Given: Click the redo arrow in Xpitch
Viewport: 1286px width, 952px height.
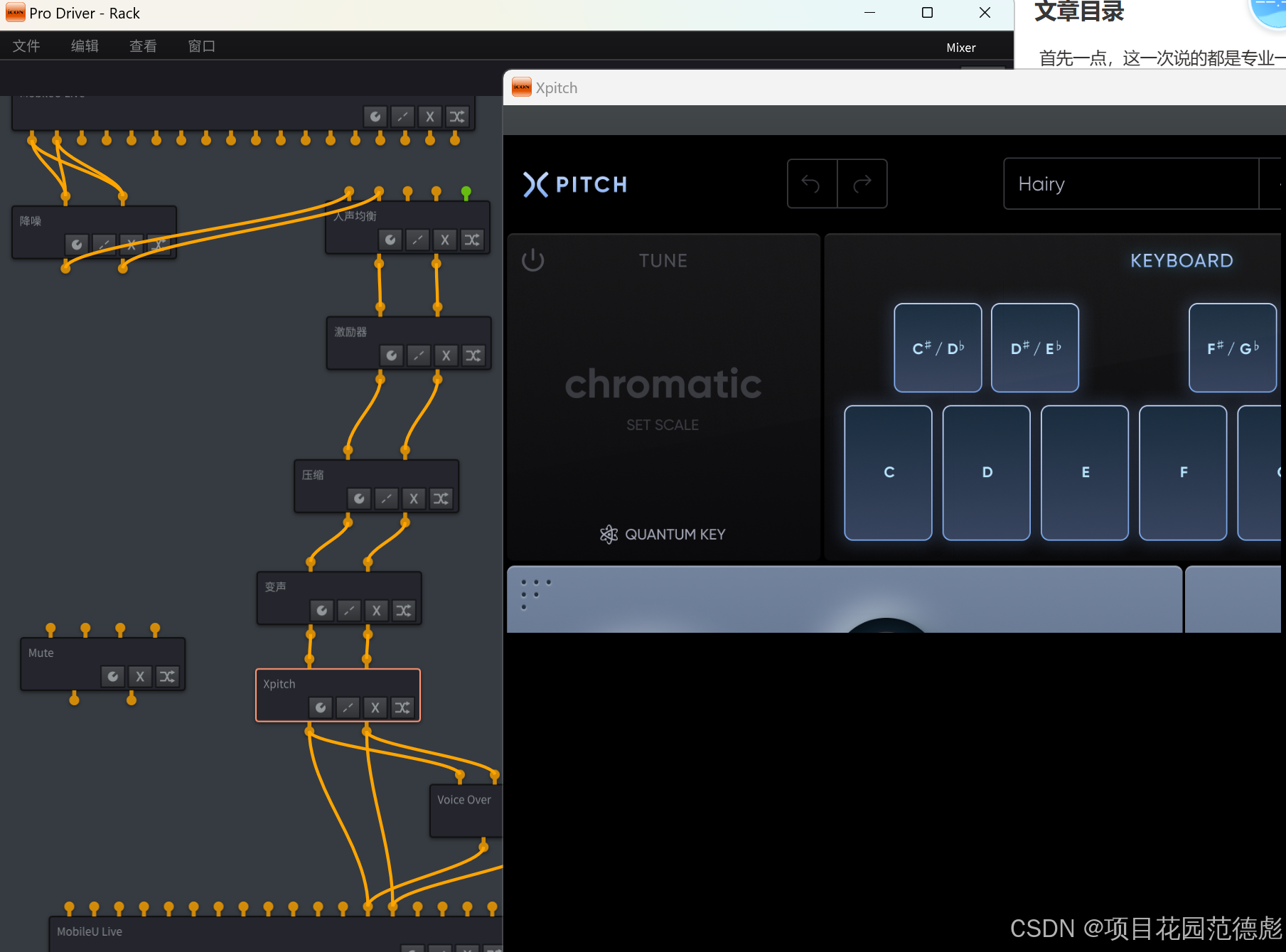Looking at the screenshot, I should (862, 184).
